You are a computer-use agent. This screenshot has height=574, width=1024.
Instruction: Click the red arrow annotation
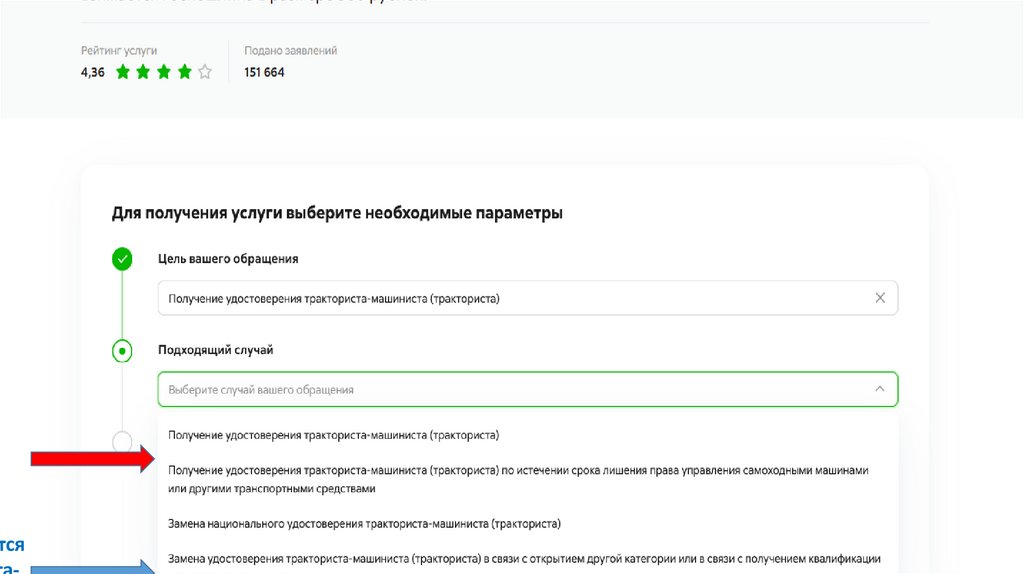pyautogui.click(x=92, y=459)
